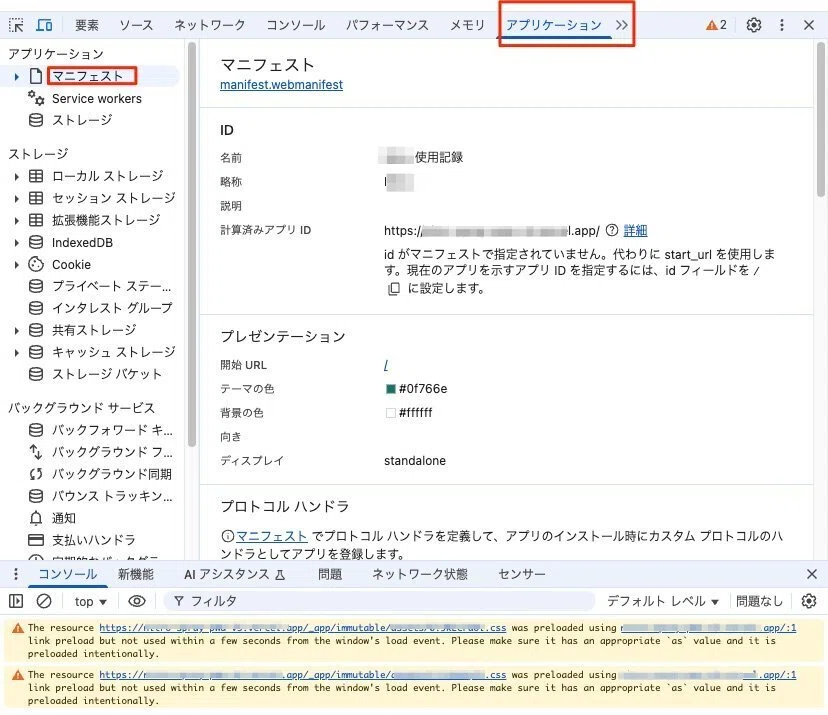Toggle the console sidebar icon
The height and width of the screenshot is (715, 828).
(16, 601)
